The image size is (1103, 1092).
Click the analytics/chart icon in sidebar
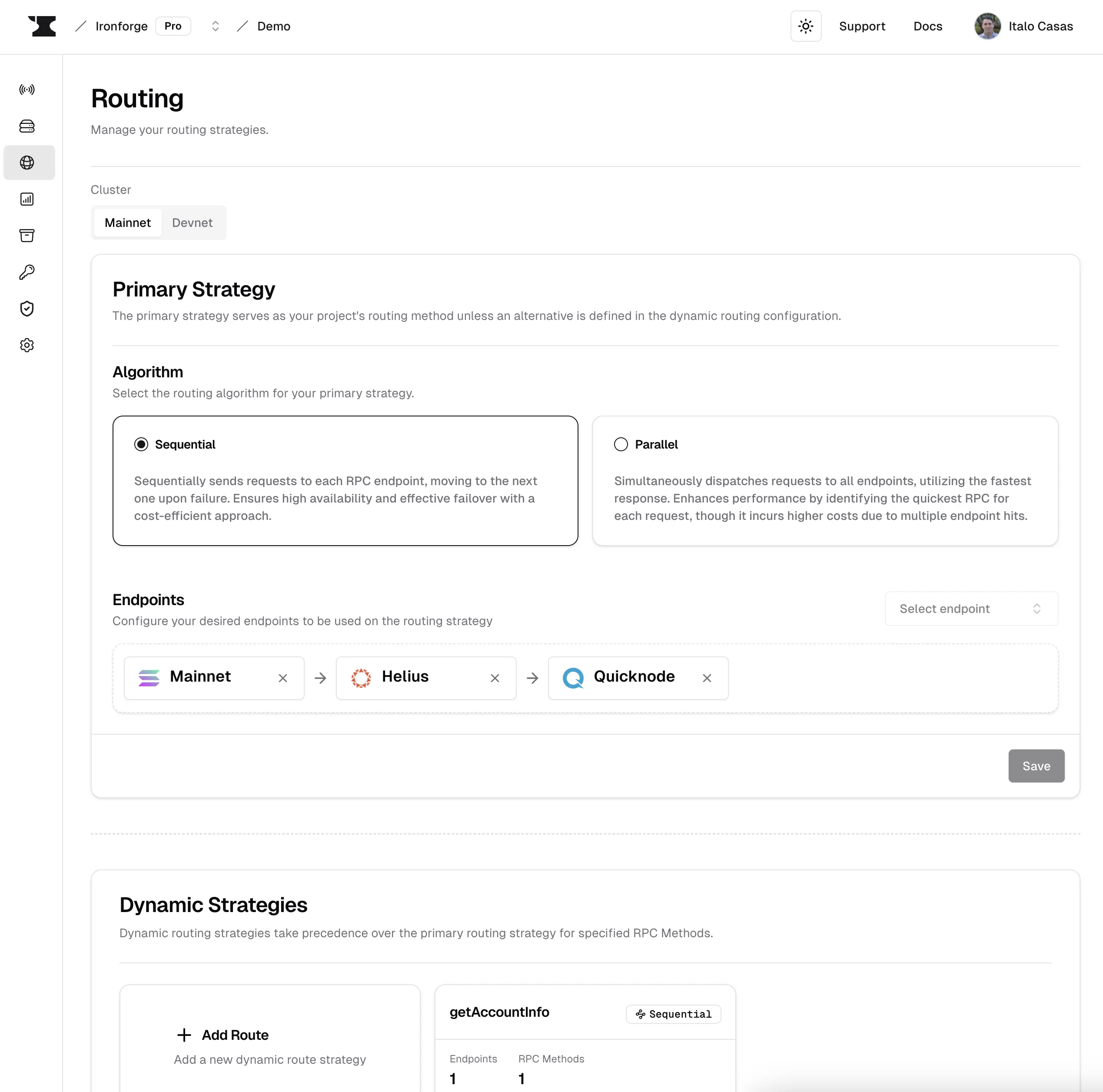28,199
